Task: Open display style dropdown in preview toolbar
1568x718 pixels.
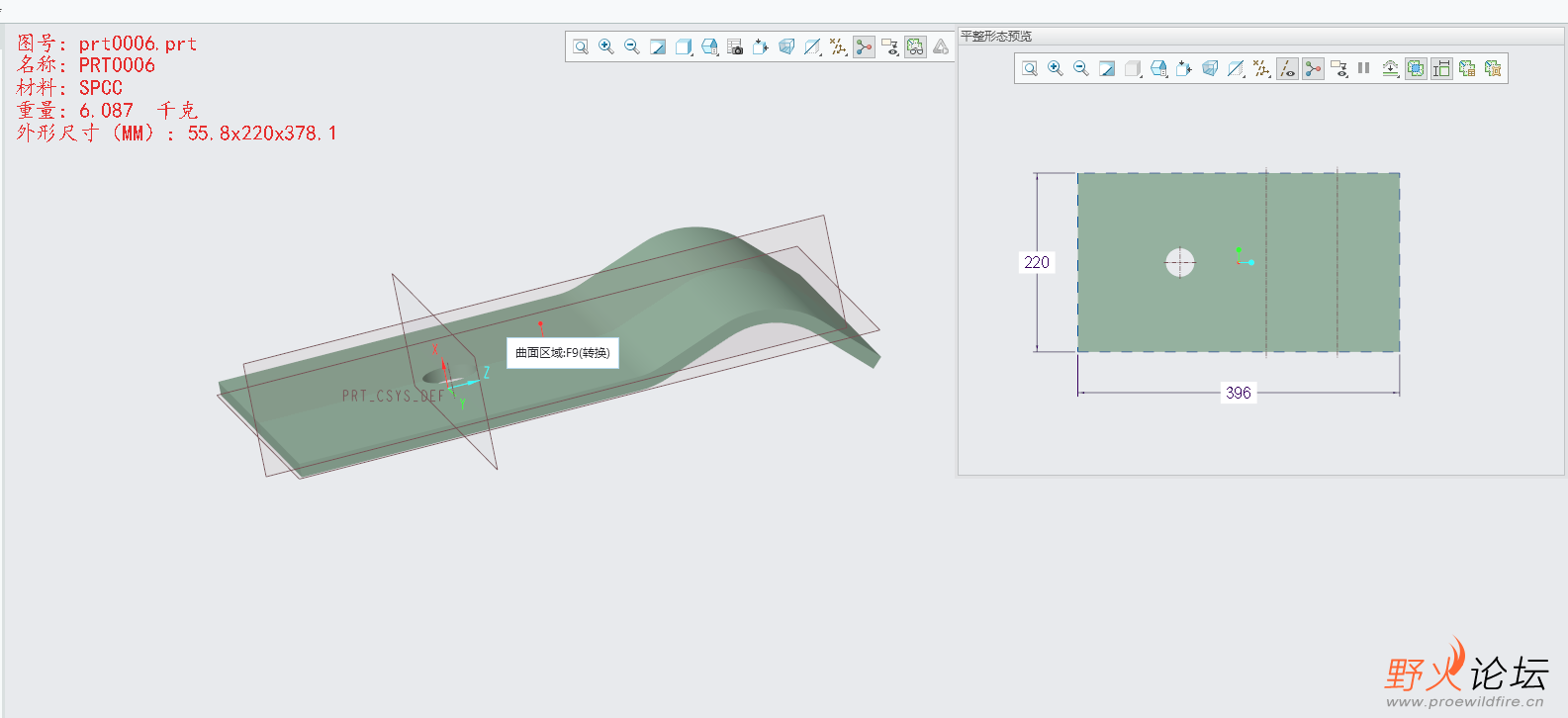Action: [x=1133, y=68]
